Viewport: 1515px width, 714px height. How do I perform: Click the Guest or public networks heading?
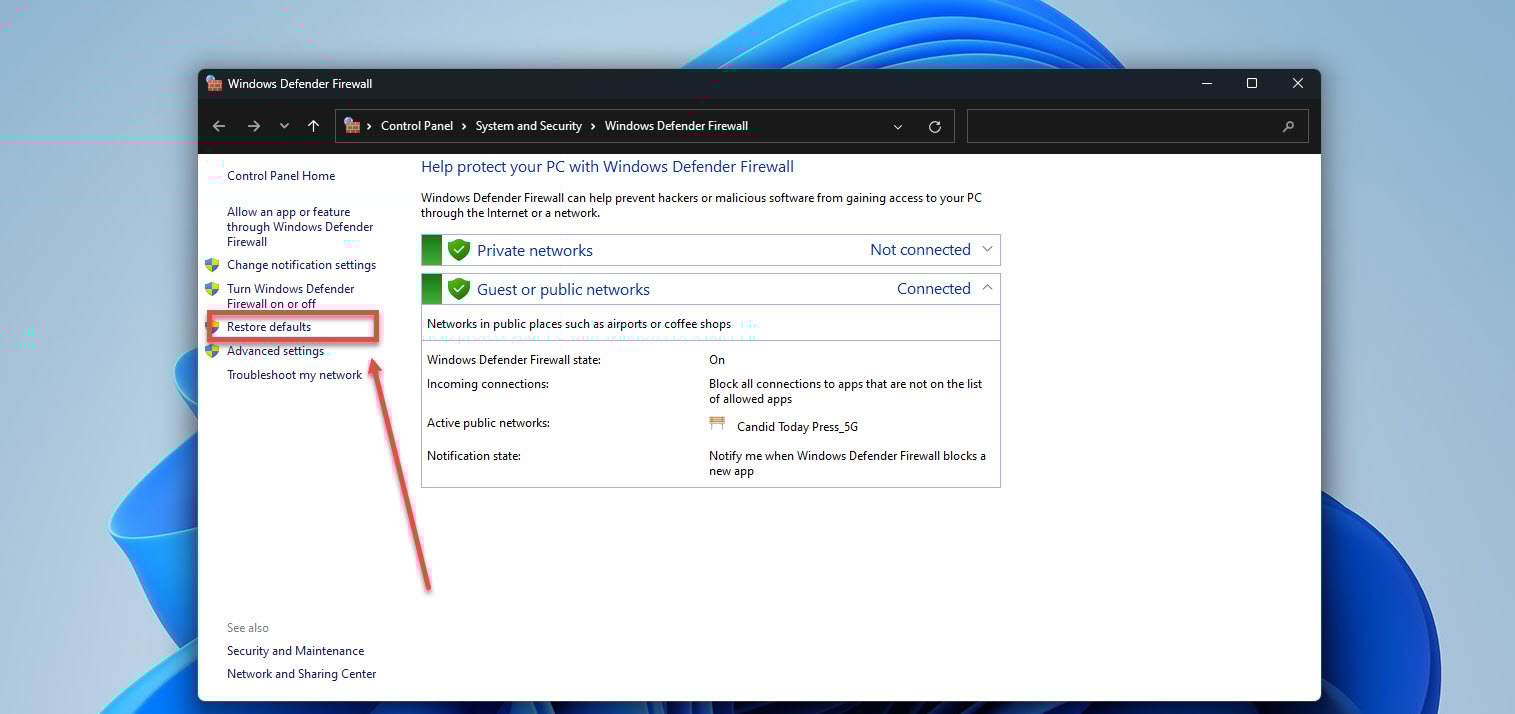pyautogui.click(x=563, y=290)
